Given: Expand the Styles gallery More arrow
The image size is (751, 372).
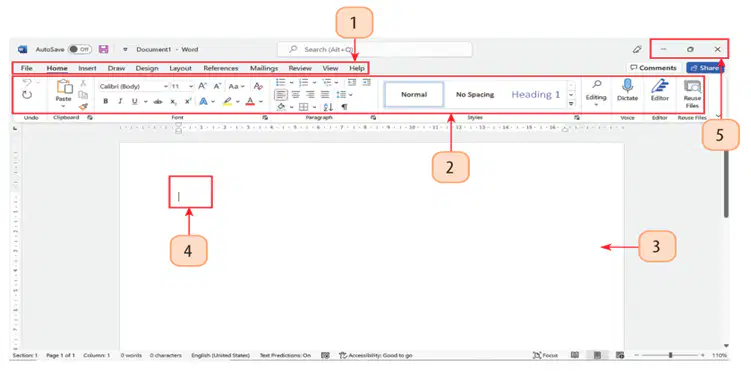Looking at the screenshot, I should pyautogui.click(x=570, y=104).
